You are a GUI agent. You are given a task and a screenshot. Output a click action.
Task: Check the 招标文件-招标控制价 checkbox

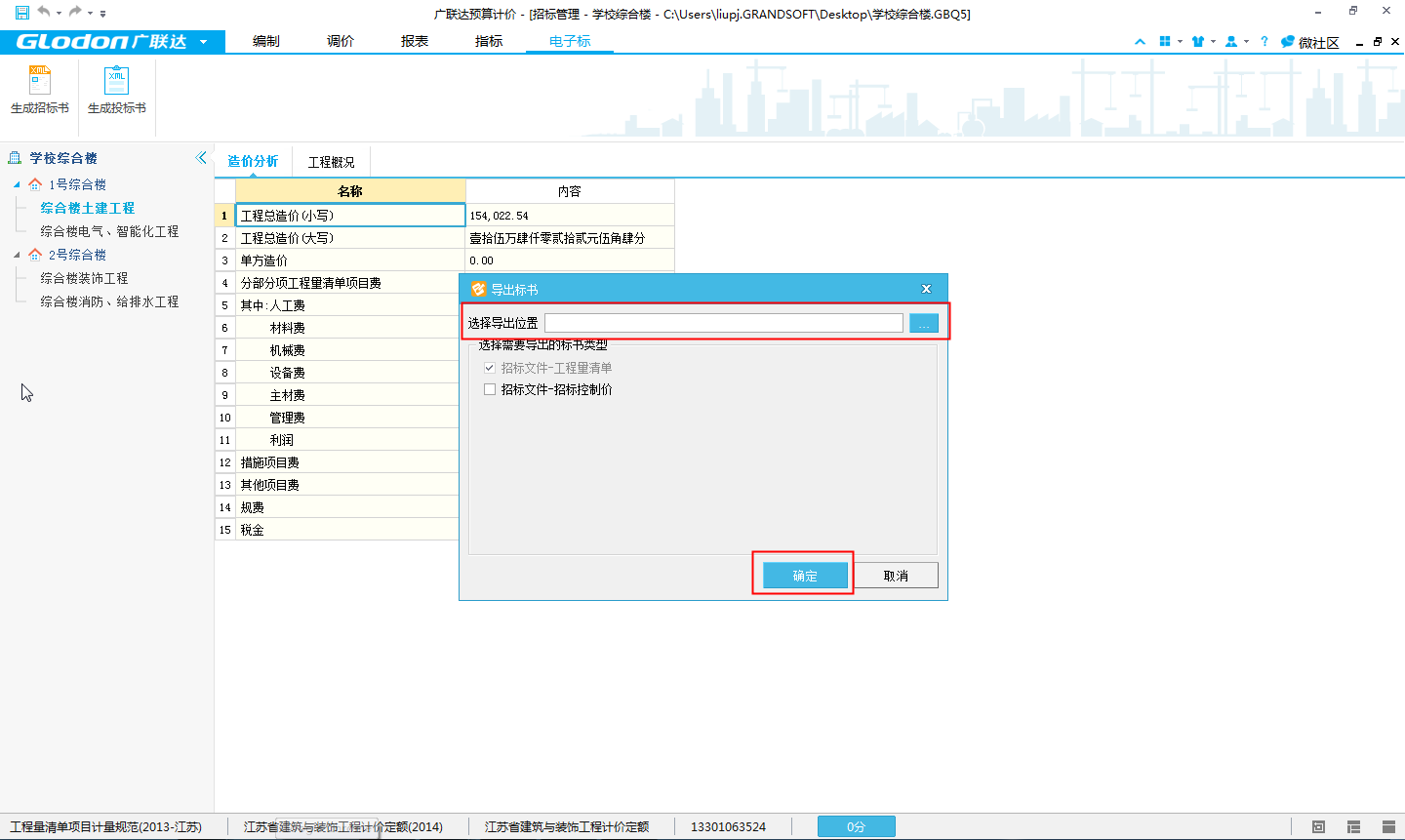[x=490, y=389]
